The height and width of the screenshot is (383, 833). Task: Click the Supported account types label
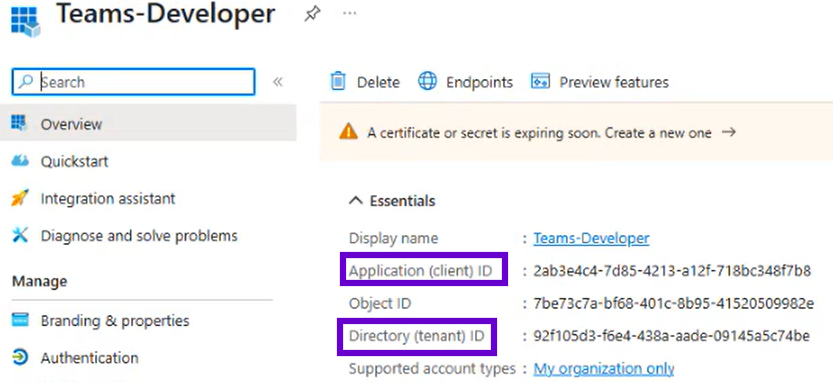point(432,369)
